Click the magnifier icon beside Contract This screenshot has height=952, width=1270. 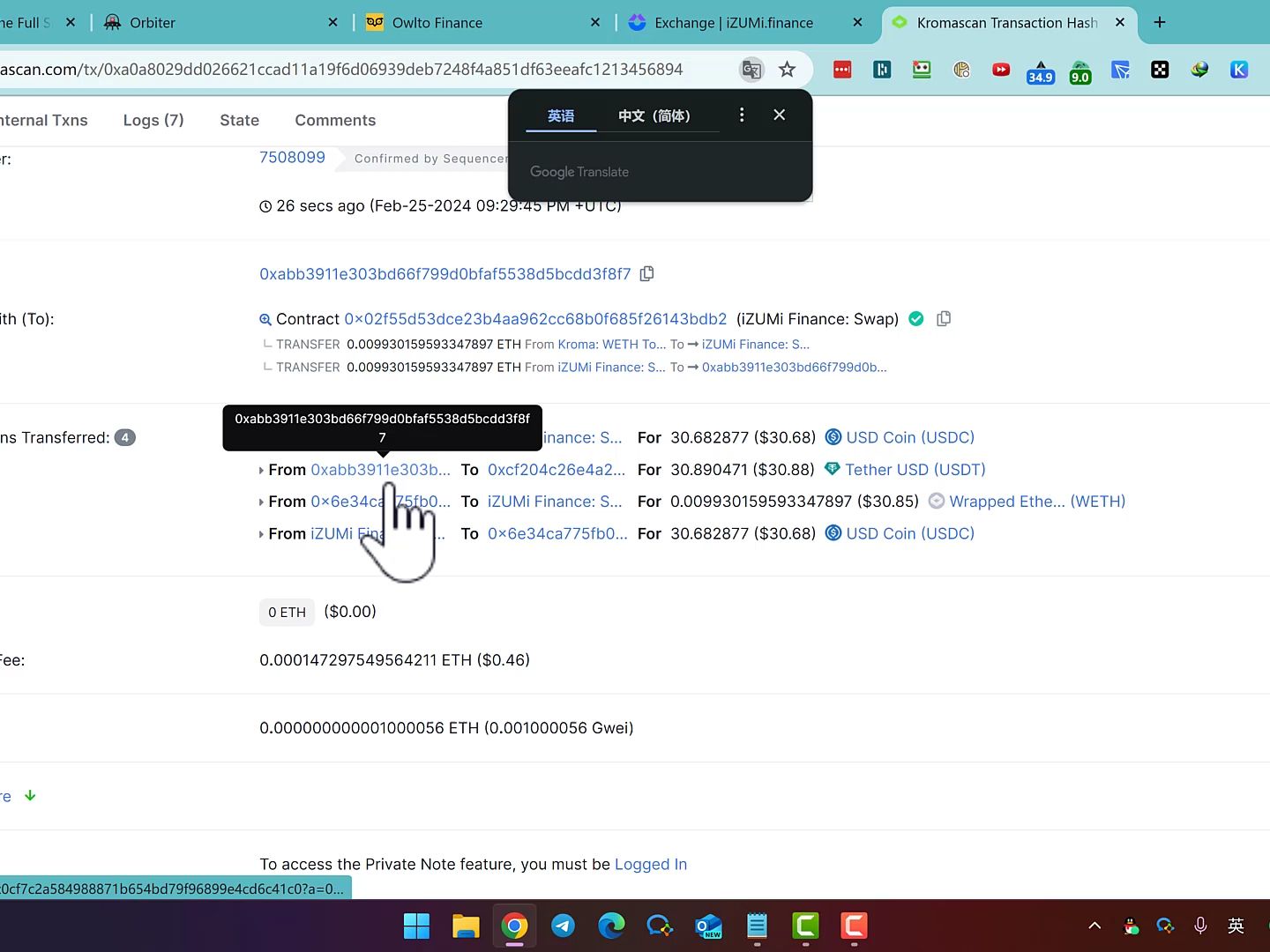tap(265, 320)
